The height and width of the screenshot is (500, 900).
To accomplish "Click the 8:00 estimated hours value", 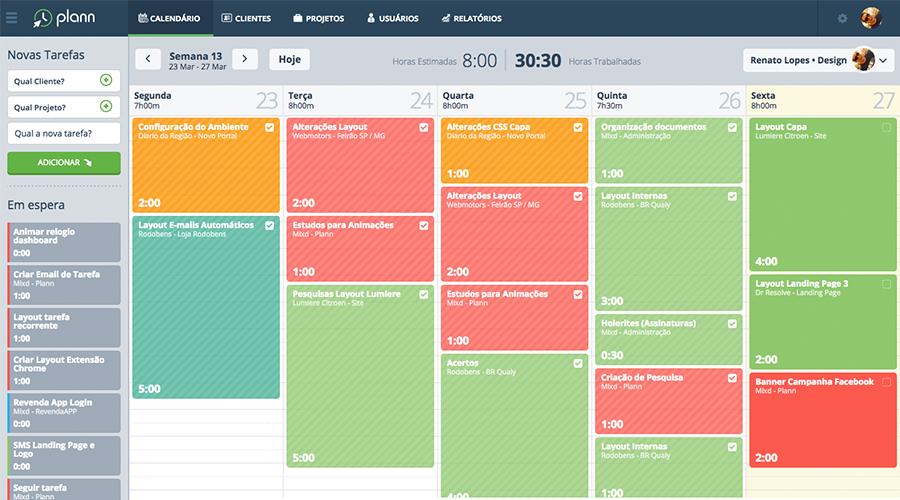I will coord(479,60).
